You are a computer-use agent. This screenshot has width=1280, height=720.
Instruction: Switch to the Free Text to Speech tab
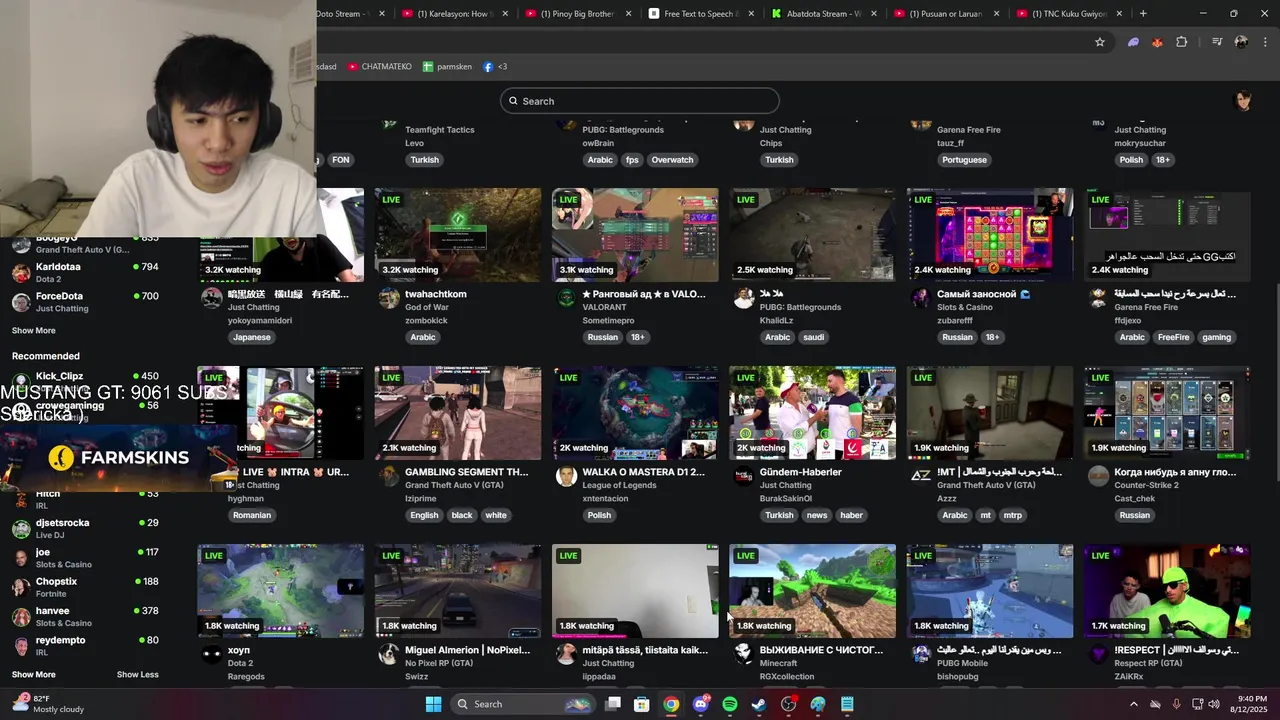click(x=700, y=14)
